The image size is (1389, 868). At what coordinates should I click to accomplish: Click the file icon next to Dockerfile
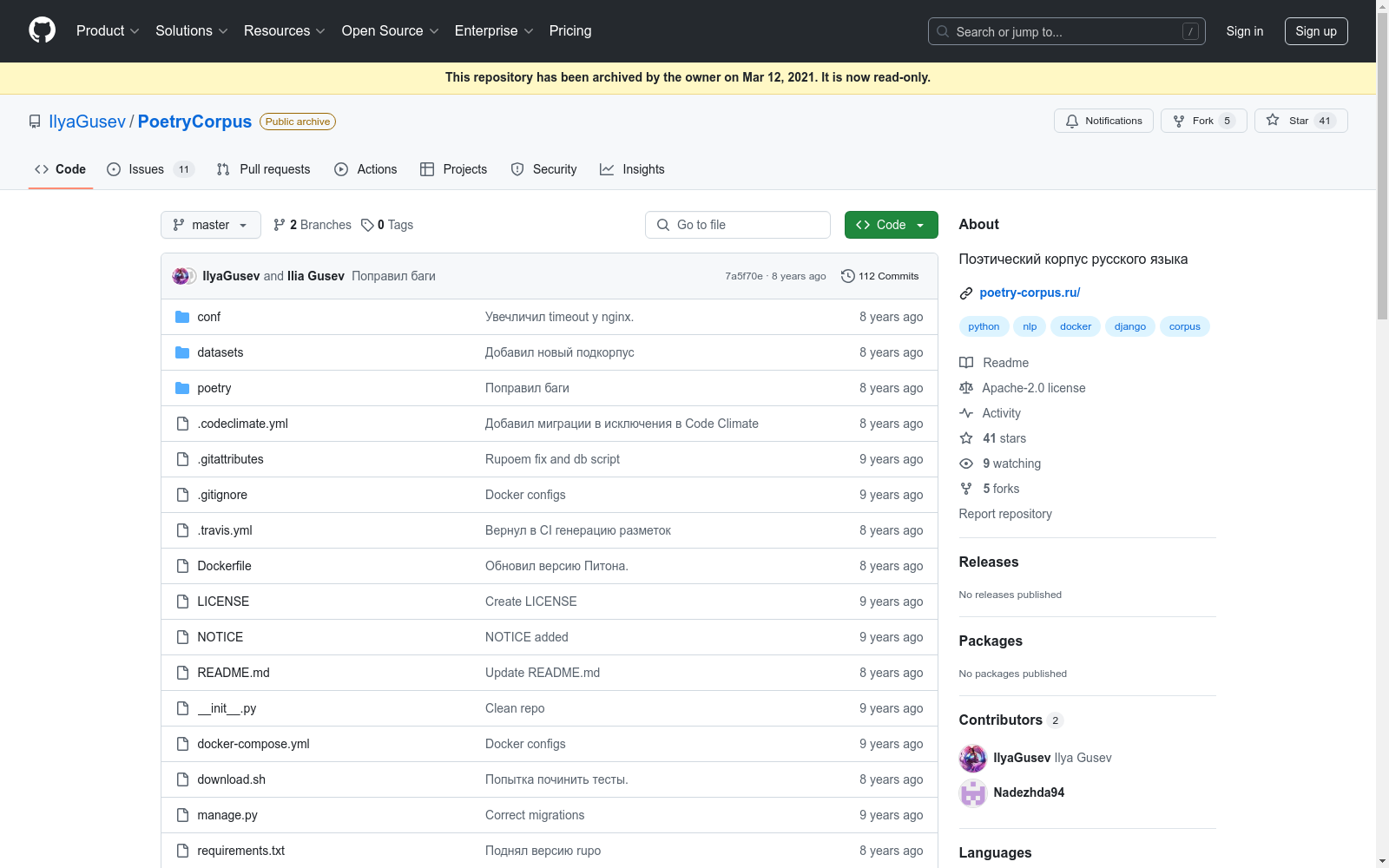(182, 566)
